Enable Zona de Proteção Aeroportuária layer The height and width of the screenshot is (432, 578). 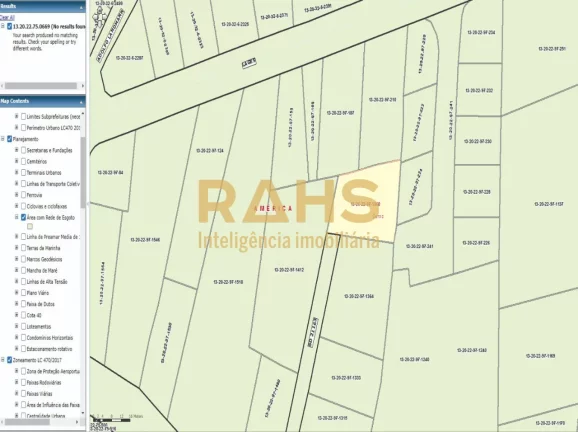[24, 371]
